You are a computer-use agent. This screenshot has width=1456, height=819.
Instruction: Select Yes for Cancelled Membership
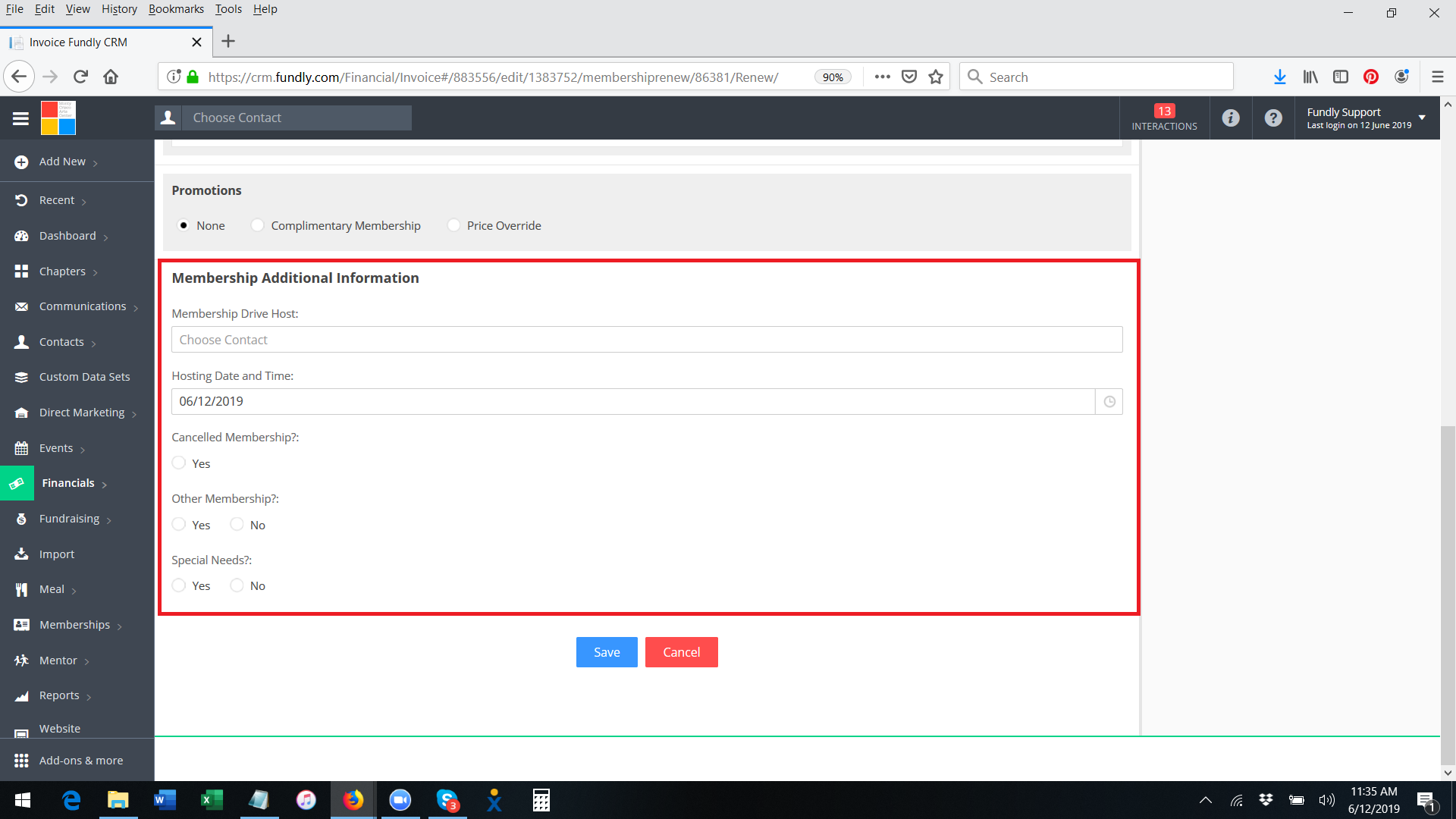coord(179,463)
